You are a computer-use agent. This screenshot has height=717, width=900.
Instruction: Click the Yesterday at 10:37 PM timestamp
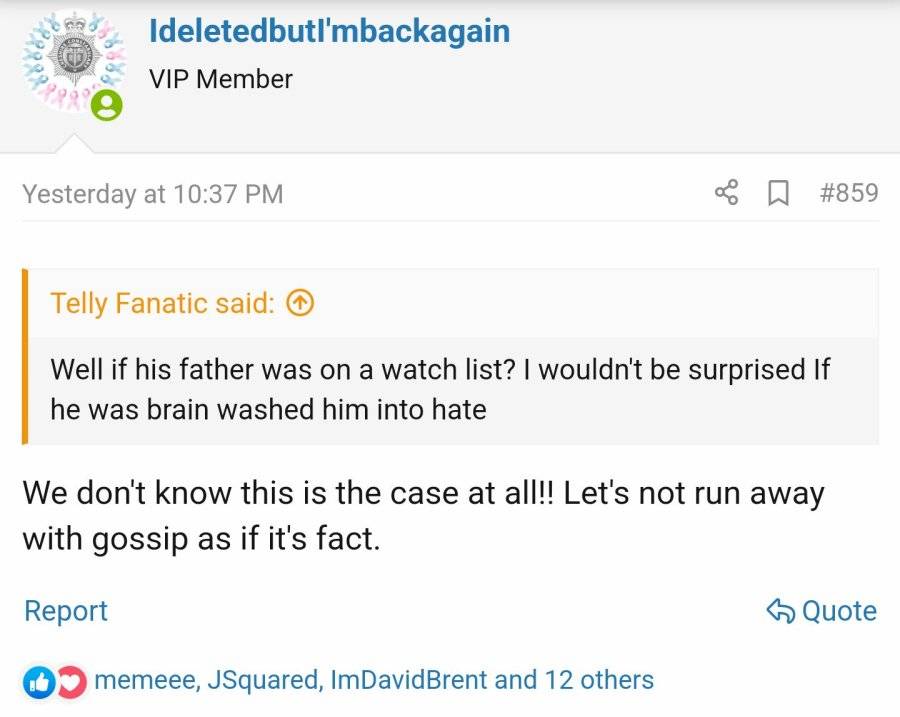(153, 193)
